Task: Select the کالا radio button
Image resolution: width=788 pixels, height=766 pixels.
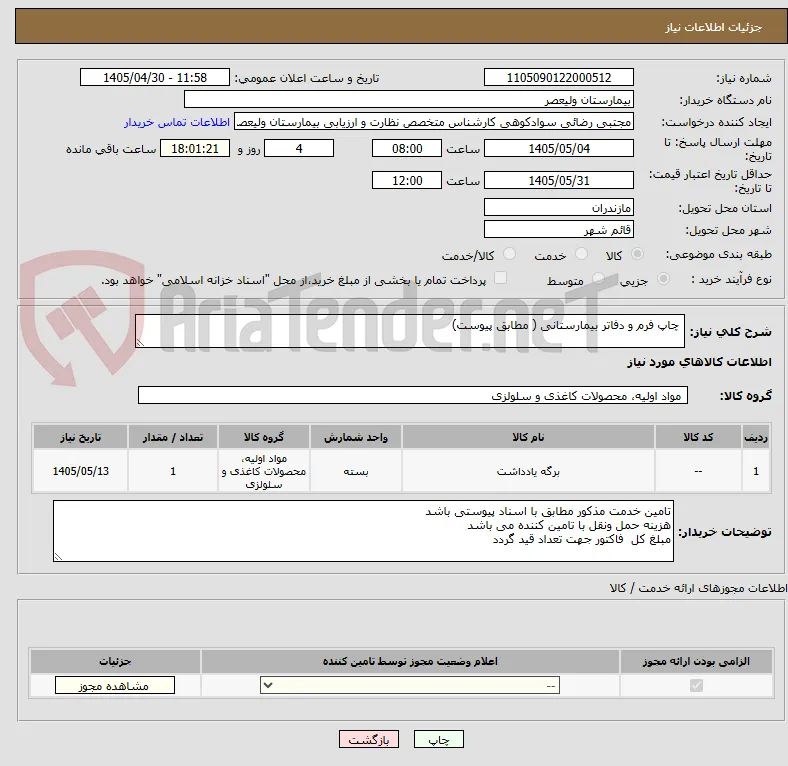Action: pyautogui.click(x=637, y=254)
